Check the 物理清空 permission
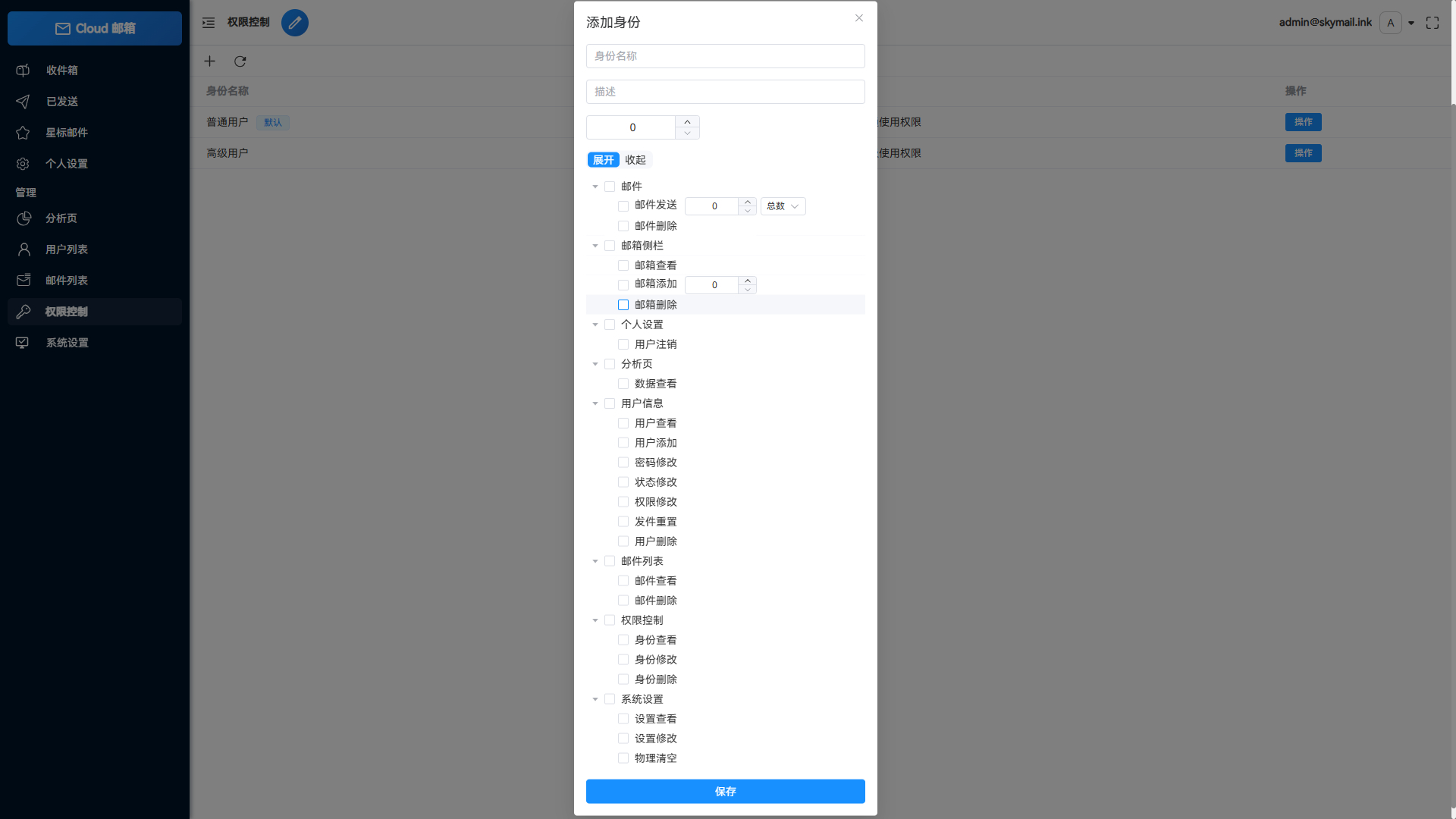Screen dimensions: 1456x819 click(623, 758)
